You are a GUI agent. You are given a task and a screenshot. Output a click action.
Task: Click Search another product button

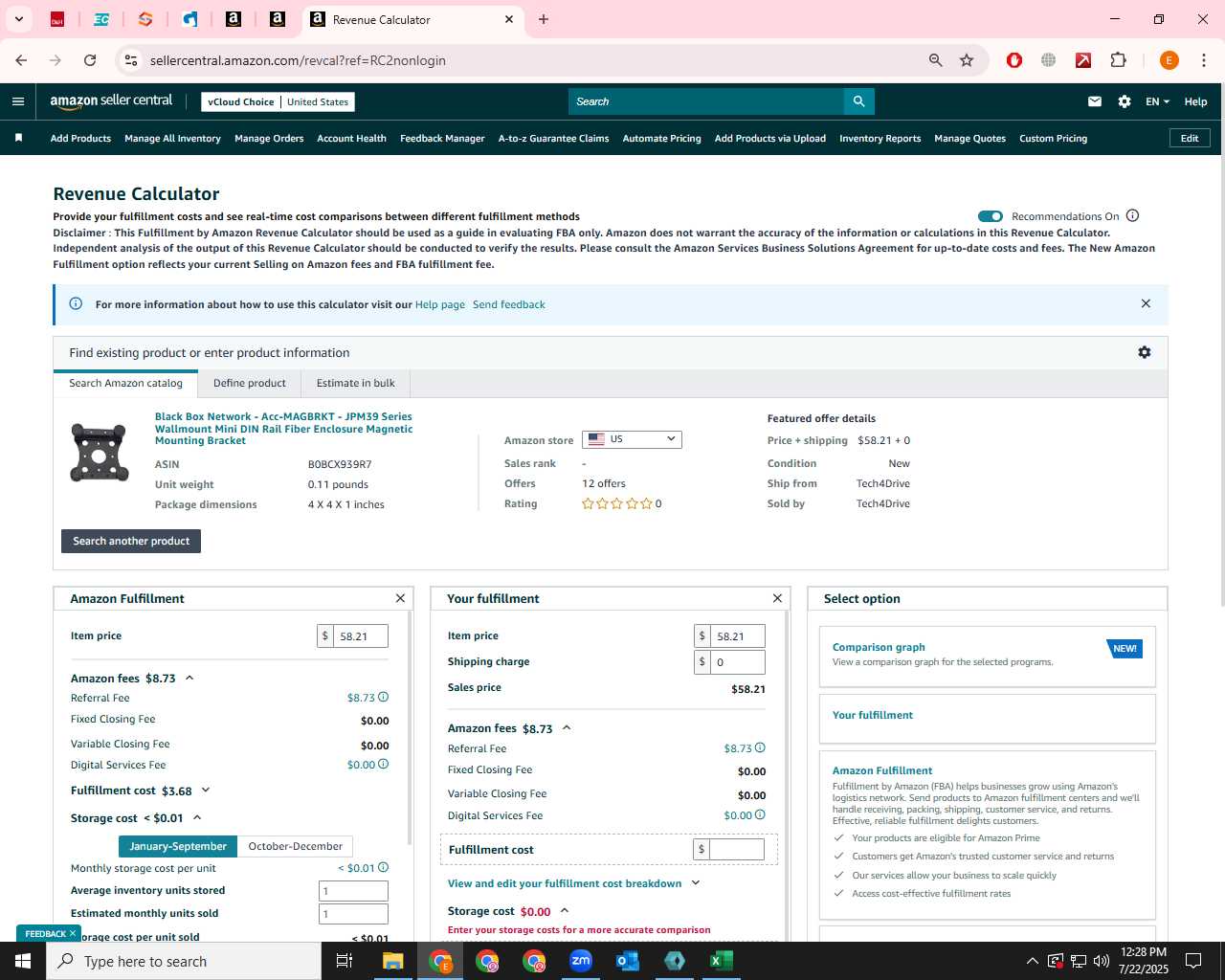(131, 541)
